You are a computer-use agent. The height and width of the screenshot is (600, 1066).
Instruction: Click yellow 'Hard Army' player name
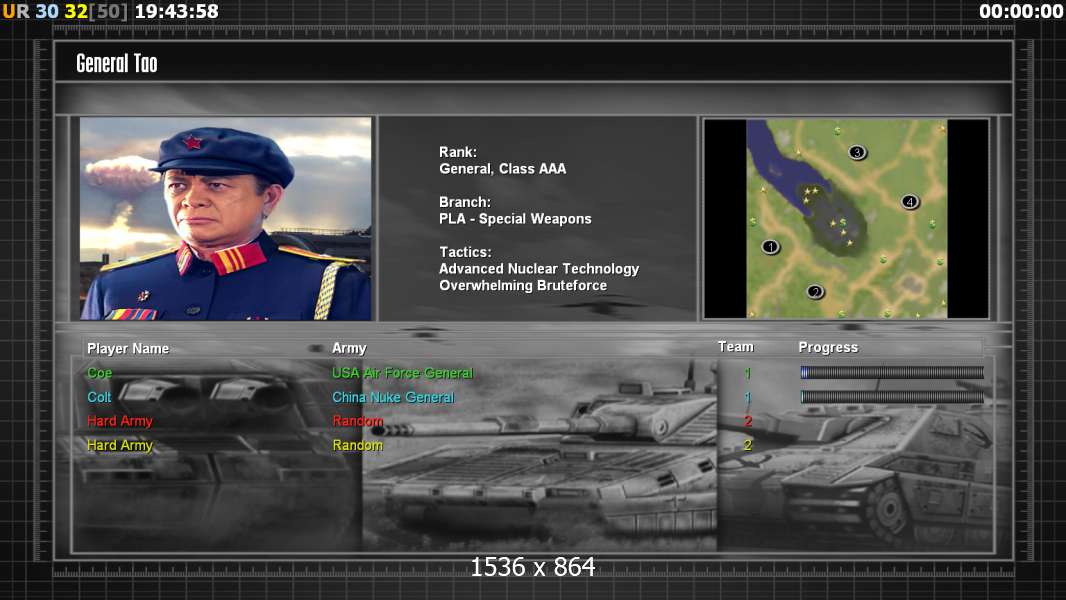(120, 445)
